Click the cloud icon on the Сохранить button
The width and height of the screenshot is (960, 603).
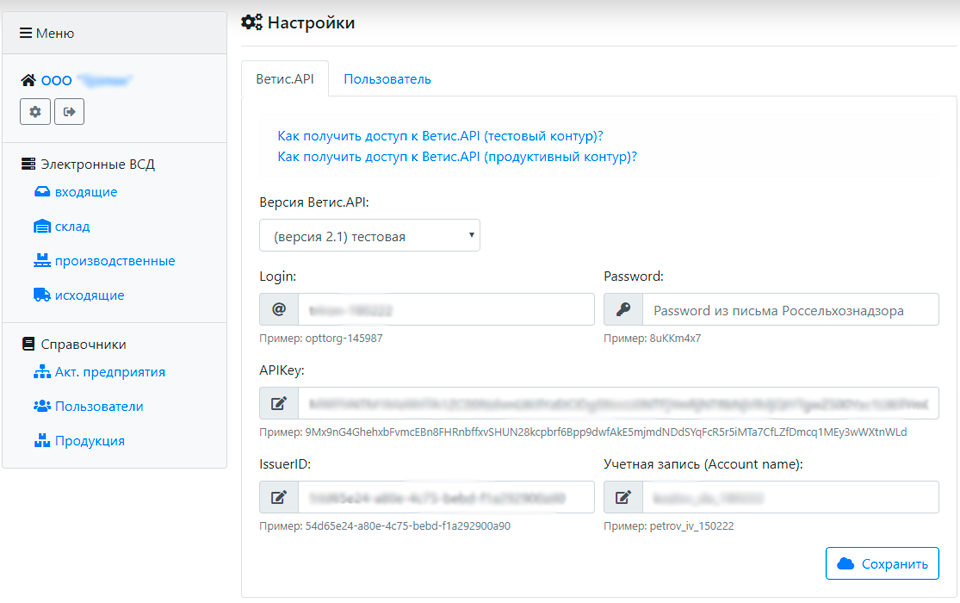846,564
